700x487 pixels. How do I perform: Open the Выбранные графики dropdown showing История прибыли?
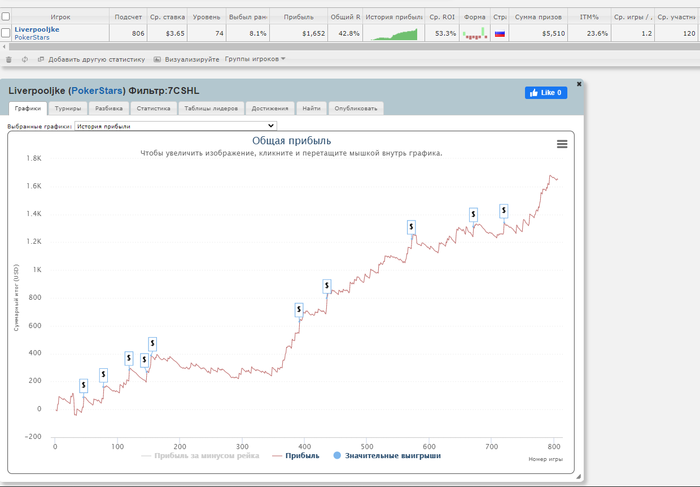(175, 126)
